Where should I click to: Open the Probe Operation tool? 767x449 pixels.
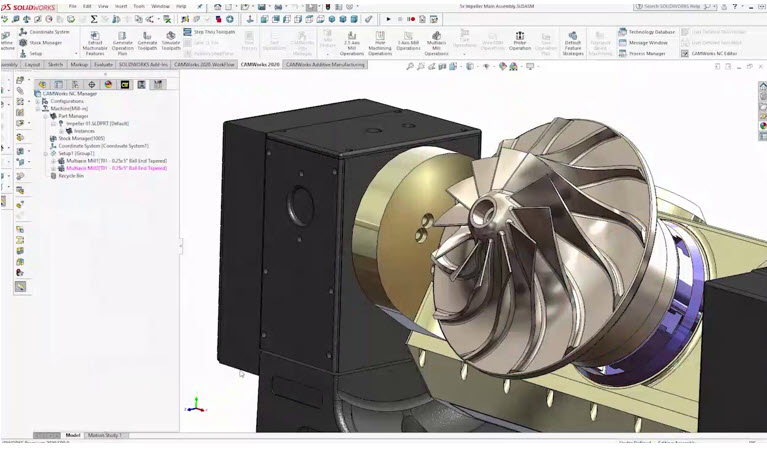519,41
